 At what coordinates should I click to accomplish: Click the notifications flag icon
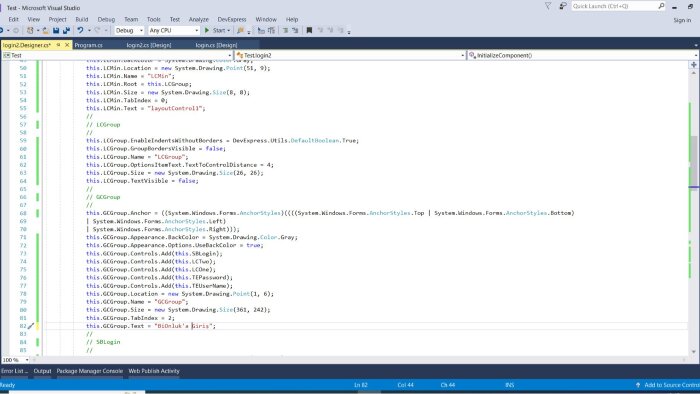pyautogui.click(x=548, y=6)
